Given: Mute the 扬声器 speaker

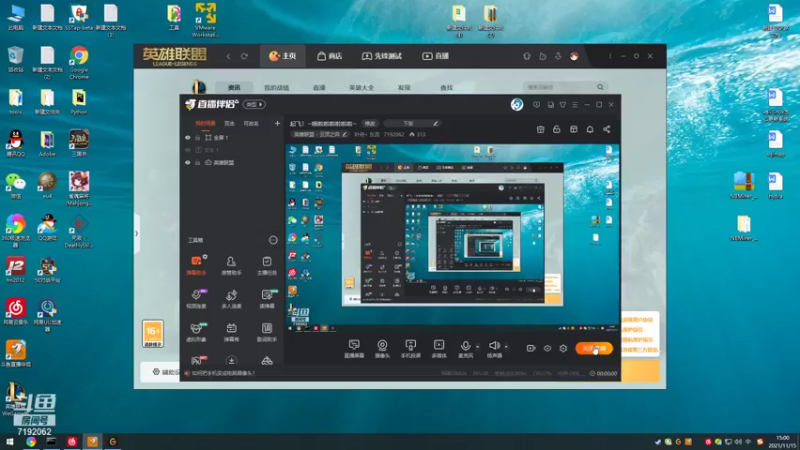Looking at the screenshot, I should click(494, 349).
